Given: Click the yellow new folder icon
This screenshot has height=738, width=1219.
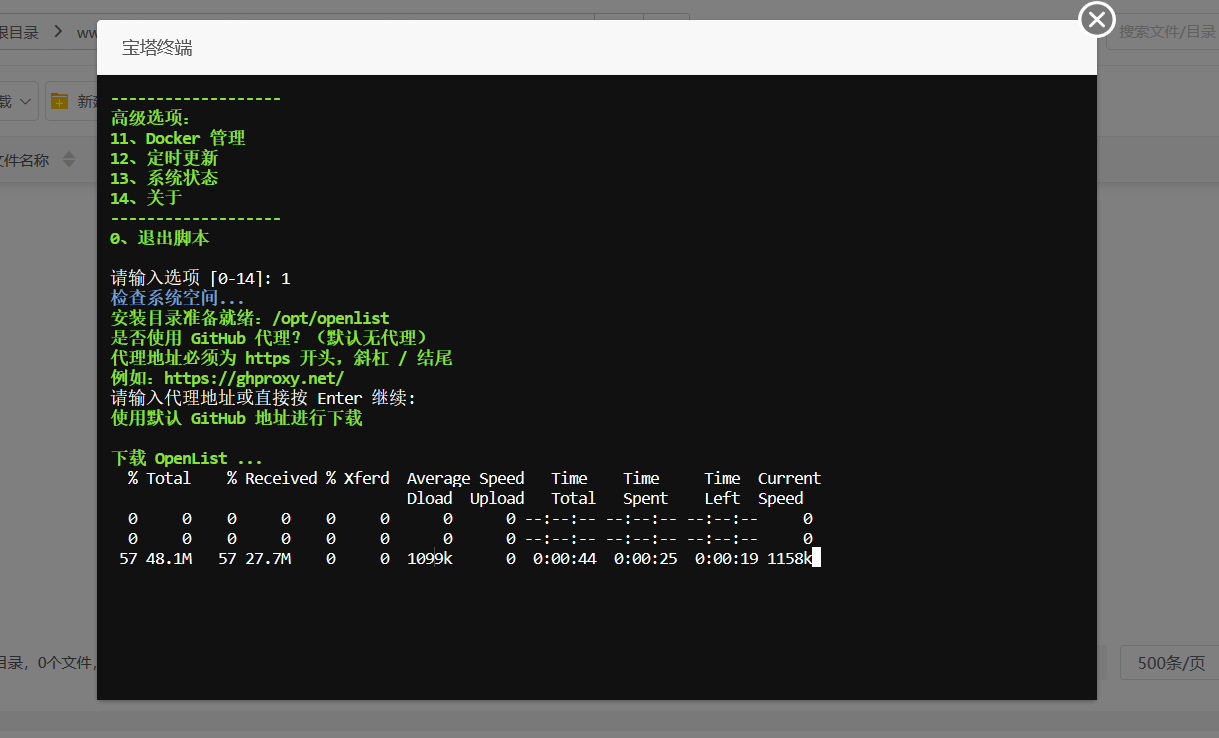Looking at the screenshot, I should (x=60, y=101).
